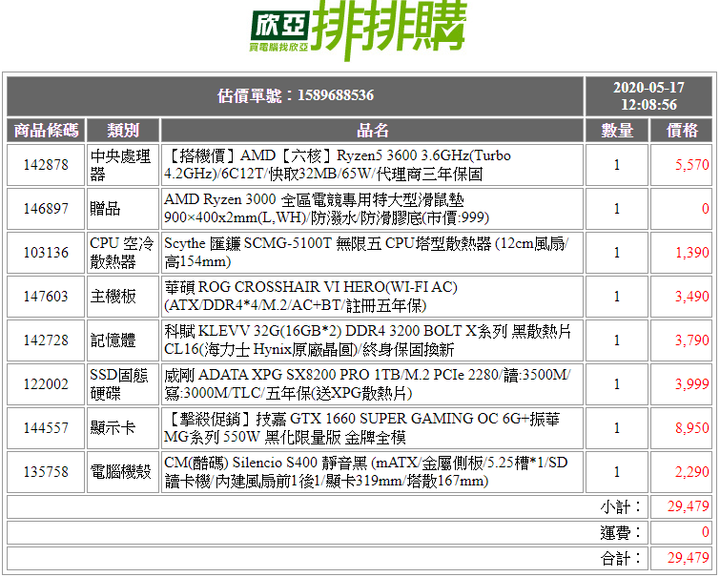Viewport: 720px width, 577px height.
Task: Select the quote number 1589688536 header
Action: 295,96
